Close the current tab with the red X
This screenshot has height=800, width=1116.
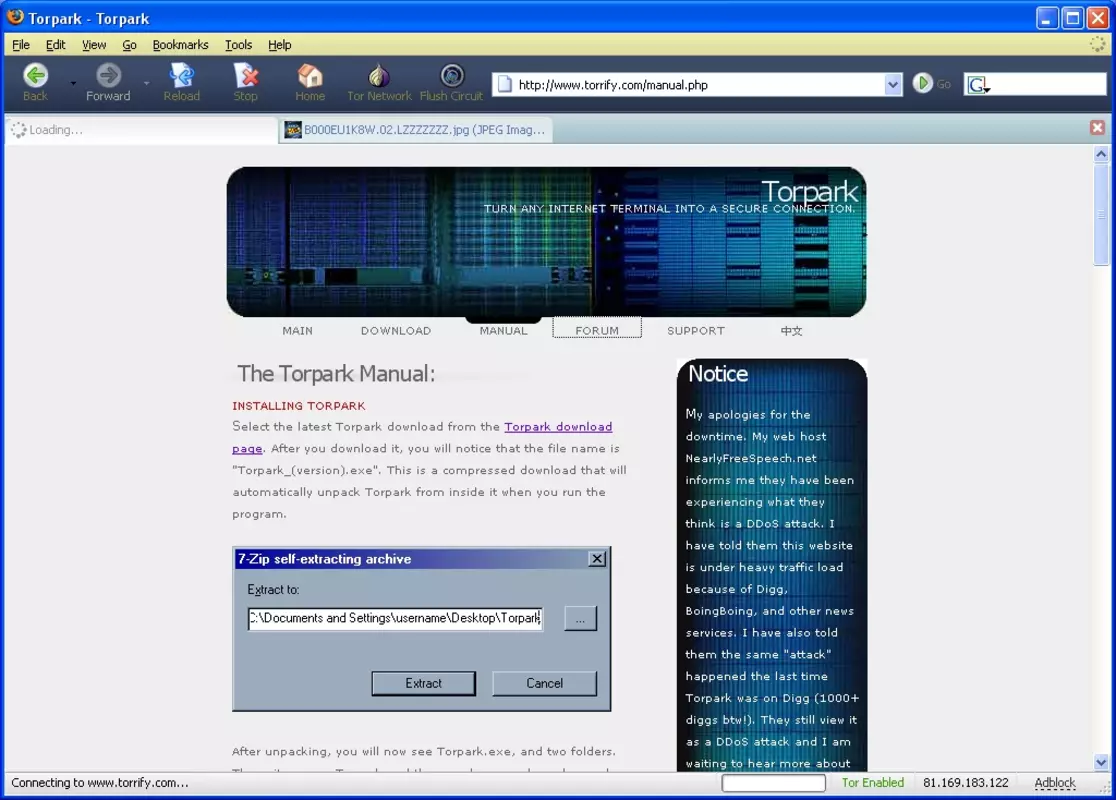1097,127
